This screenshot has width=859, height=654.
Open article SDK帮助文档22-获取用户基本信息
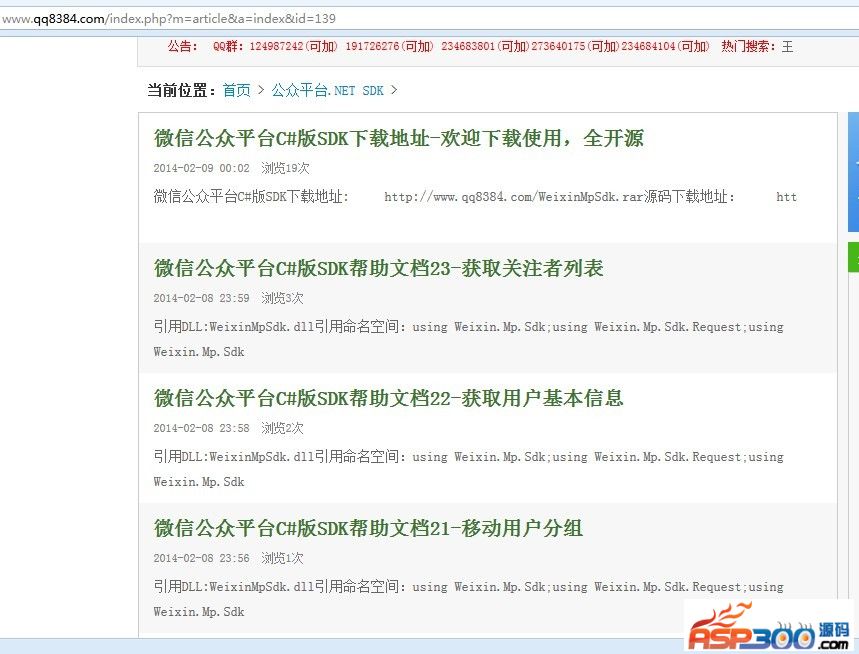coord(388,398)
